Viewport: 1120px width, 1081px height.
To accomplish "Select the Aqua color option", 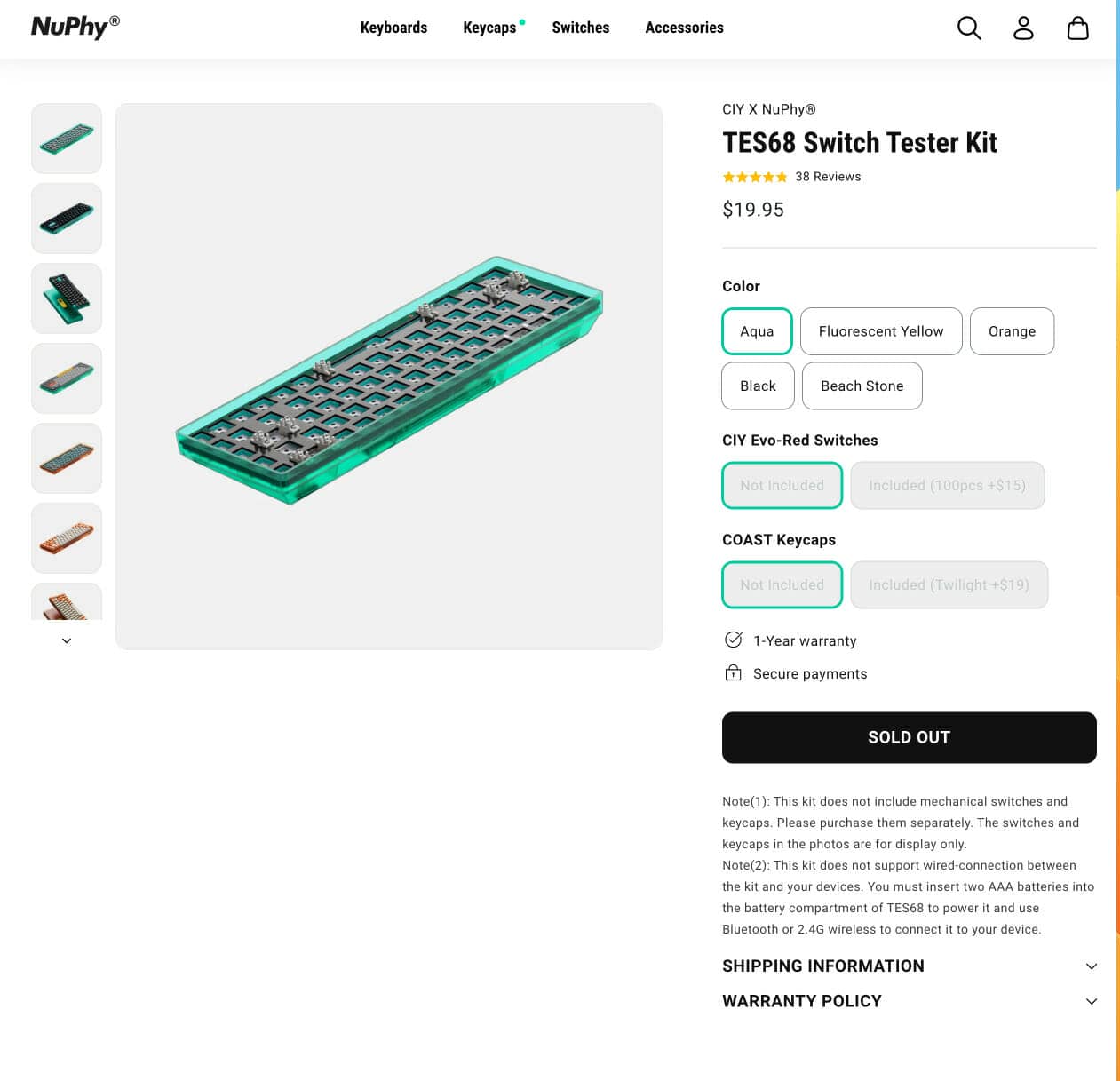I will click(x=757, y=331).
